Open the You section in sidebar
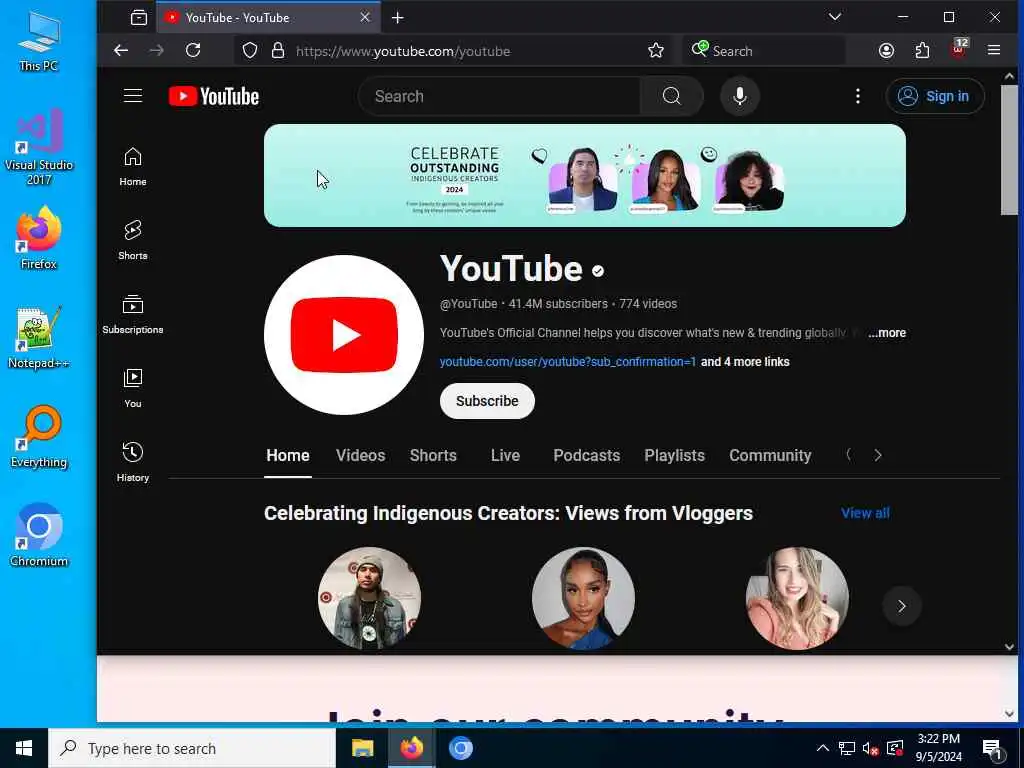The width and height of the screenshot is (1024, 768). 133,389
